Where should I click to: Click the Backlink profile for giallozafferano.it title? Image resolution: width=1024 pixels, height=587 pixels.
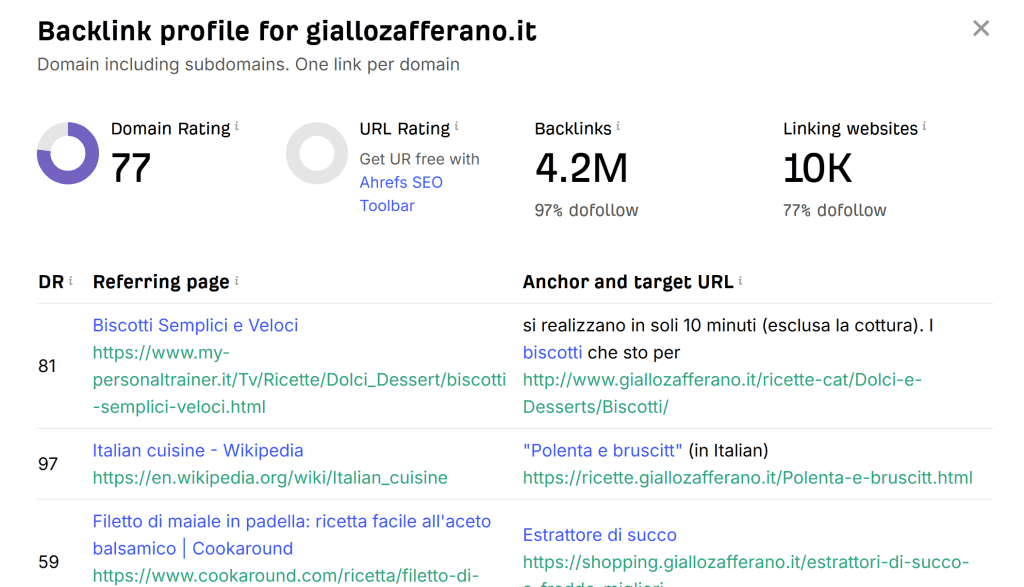coord(287,31)
